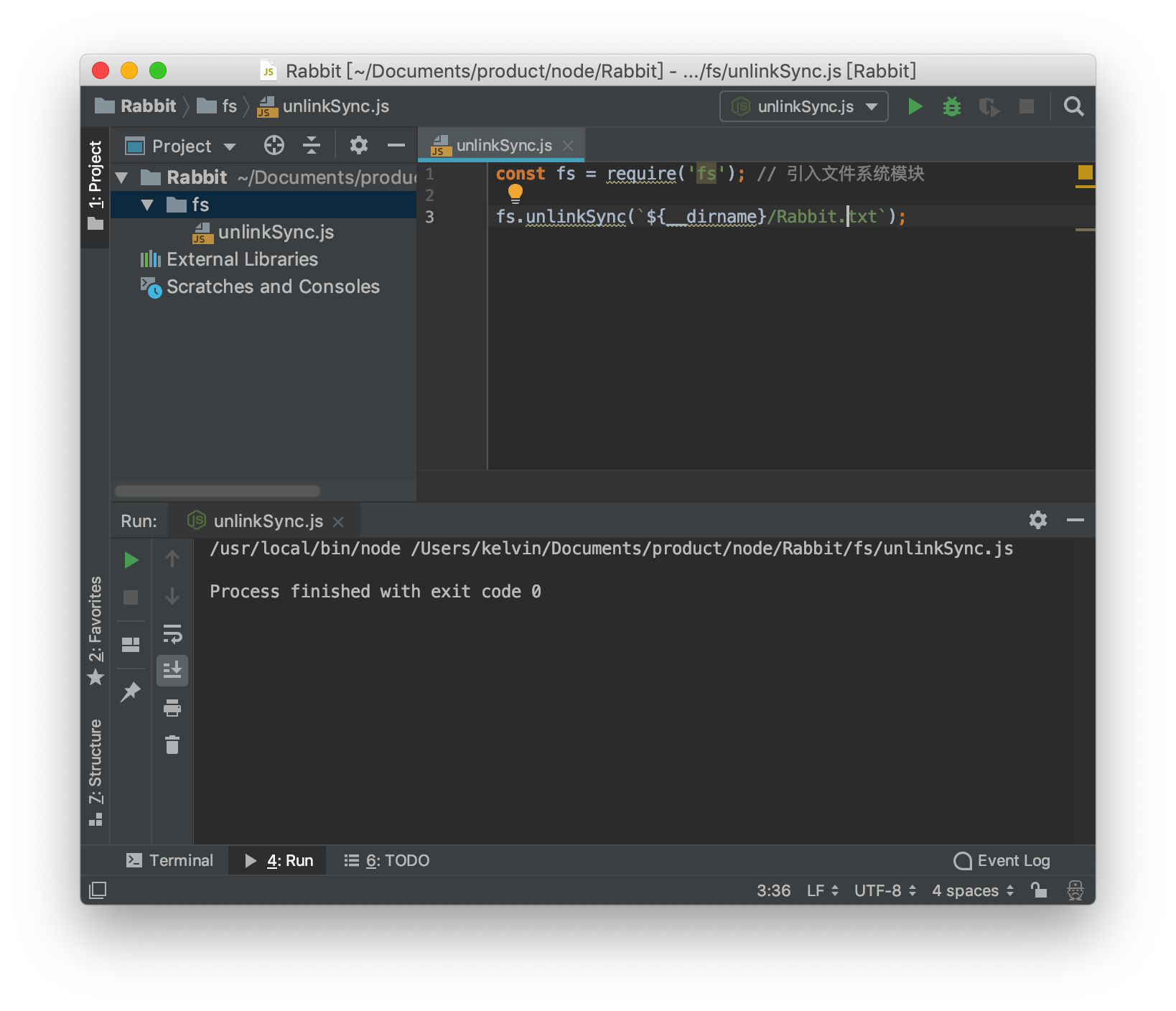Open the inspections Hector icon in the status bar
The height and width of the screenshot is (1011, 1176).
1075,890
